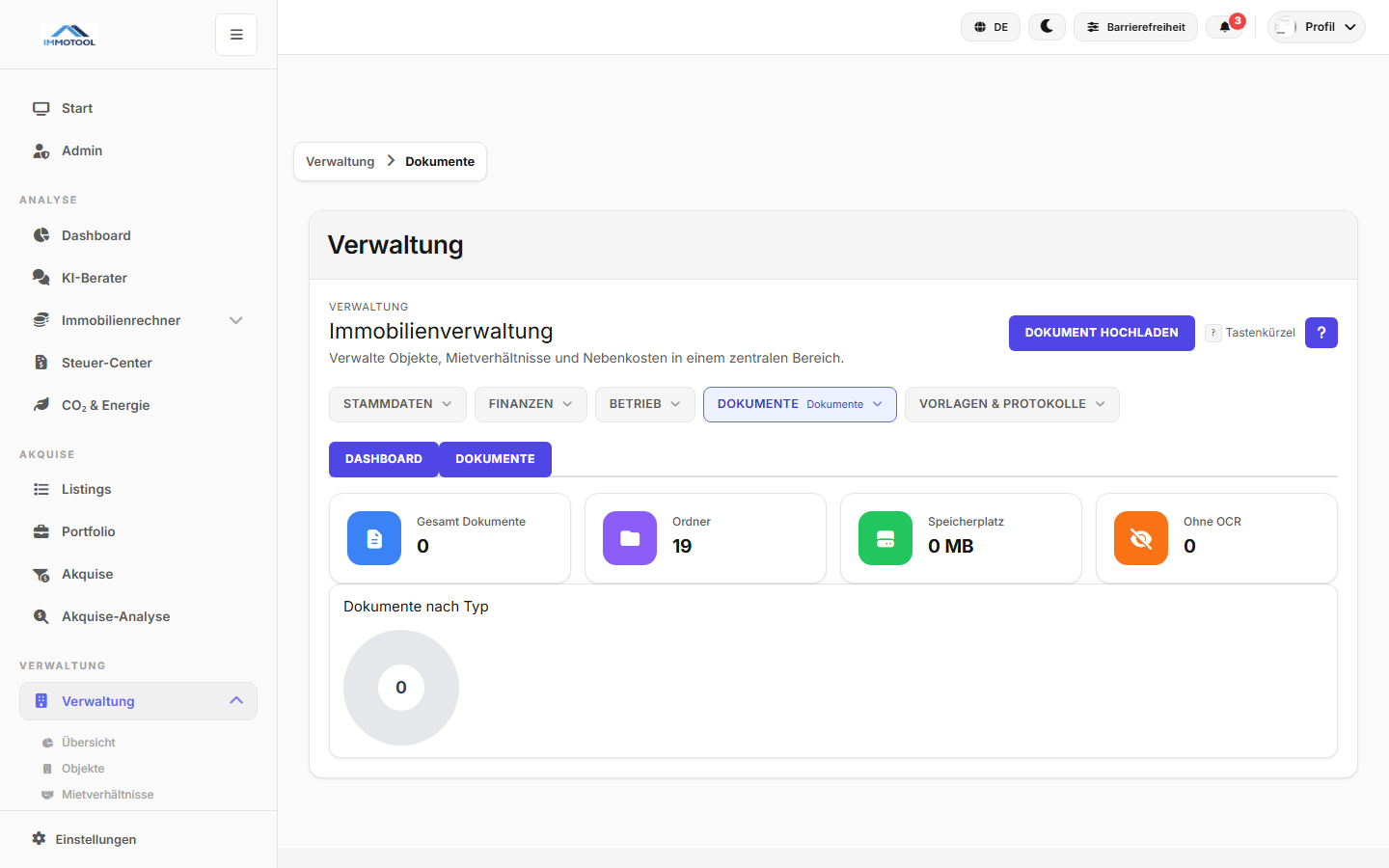
Task: Click the hamburger menu to collapse sidebar
Action: 235,34
